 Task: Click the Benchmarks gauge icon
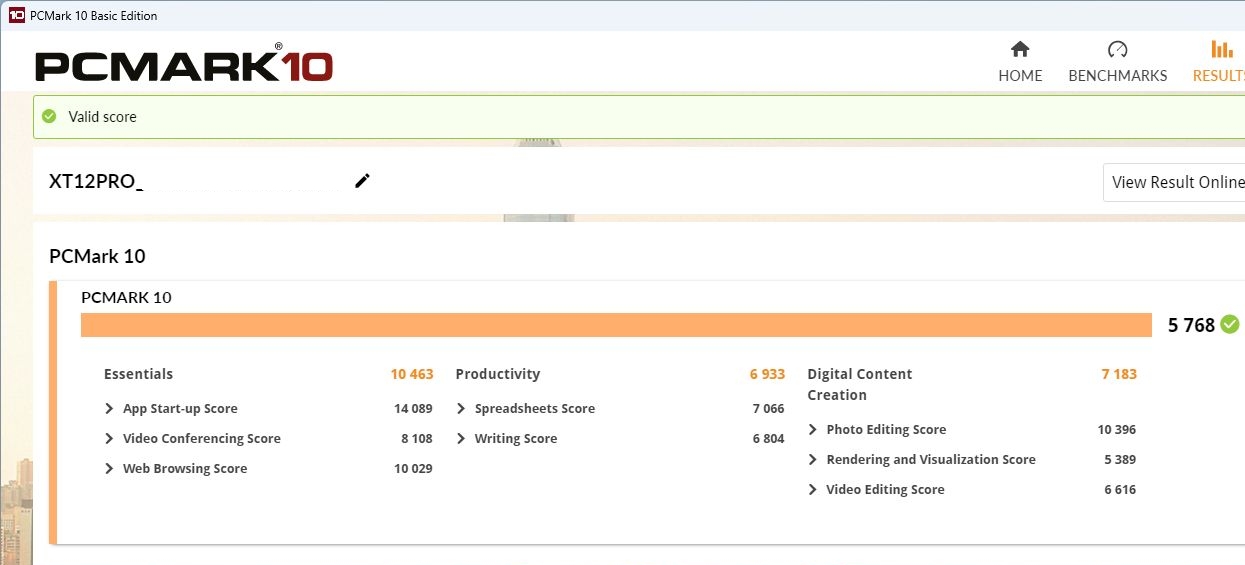pos(1117,49)
